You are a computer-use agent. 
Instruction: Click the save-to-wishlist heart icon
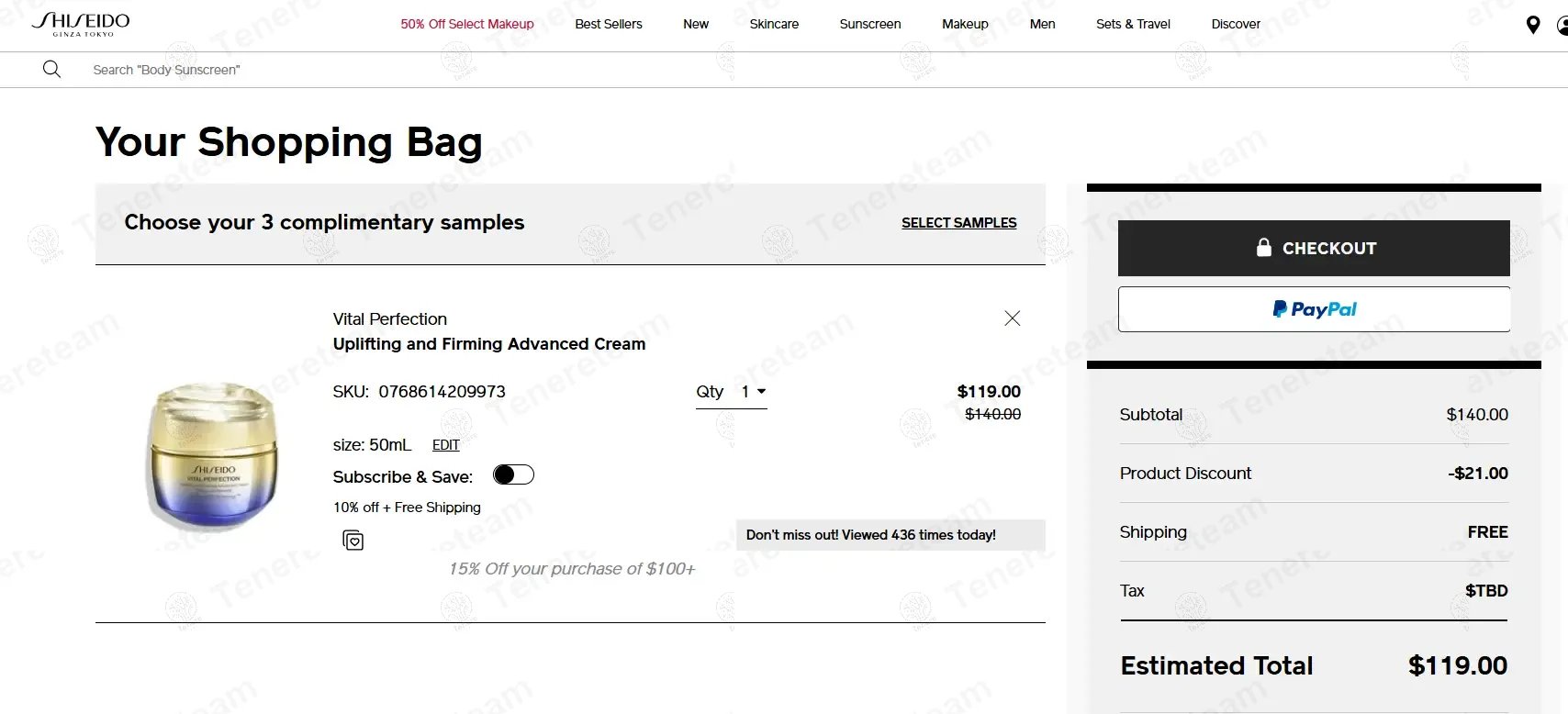pyautogui.click(x=353, y=541)
